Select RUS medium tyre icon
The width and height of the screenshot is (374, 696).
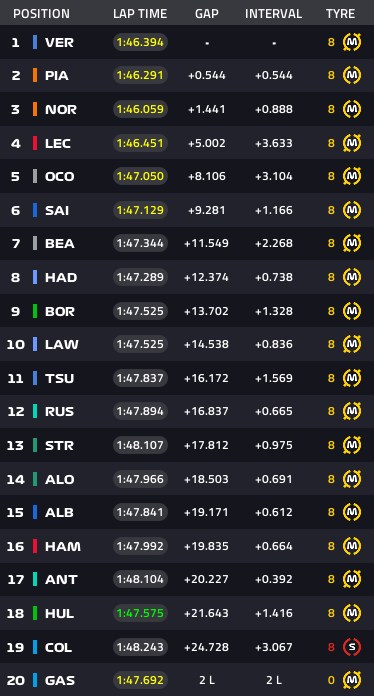[352, 411]
